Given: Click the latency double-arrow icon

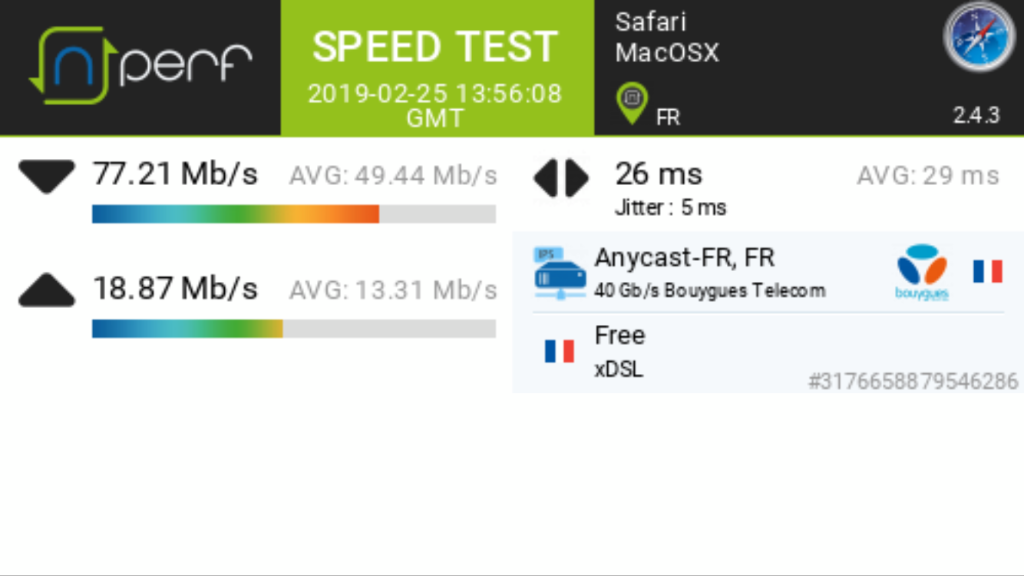Looking at the screenshot, I should (x=561, y=178).
